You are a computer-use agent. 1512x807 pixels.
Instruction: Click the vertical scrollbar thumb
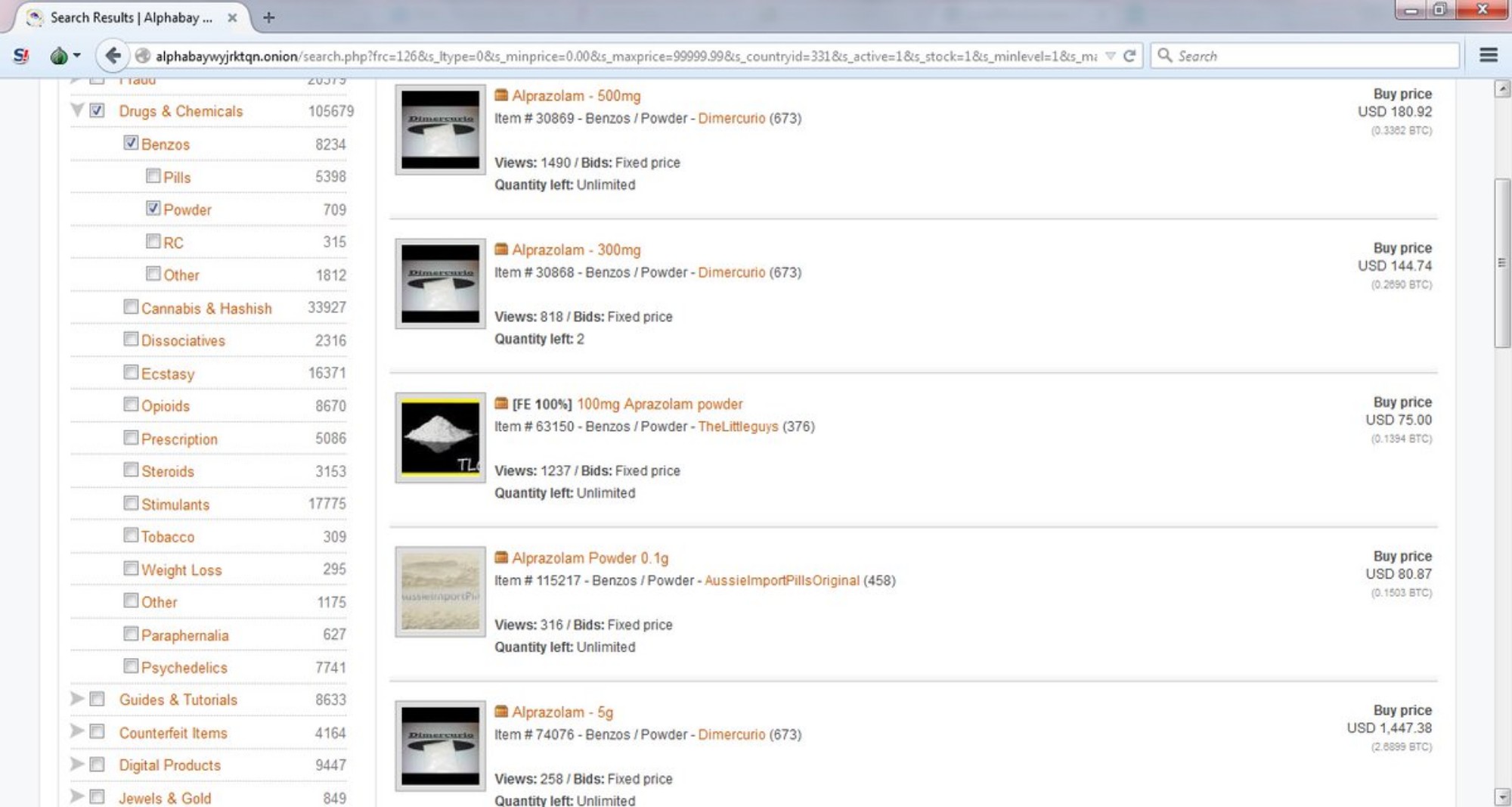[x=1502, y=262]
